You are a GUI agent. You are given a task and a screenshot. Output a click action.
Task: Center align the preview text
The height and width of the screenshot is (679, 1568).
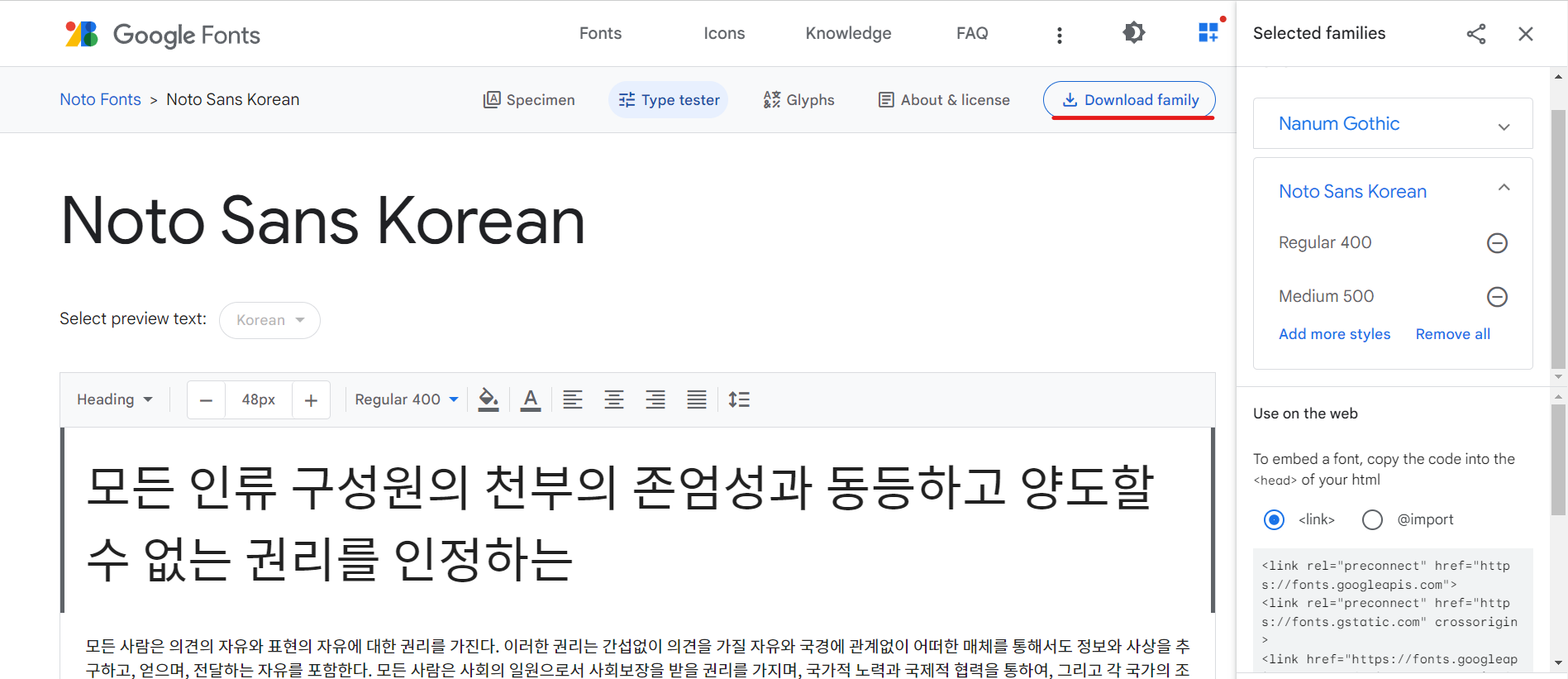pos(614,399)
